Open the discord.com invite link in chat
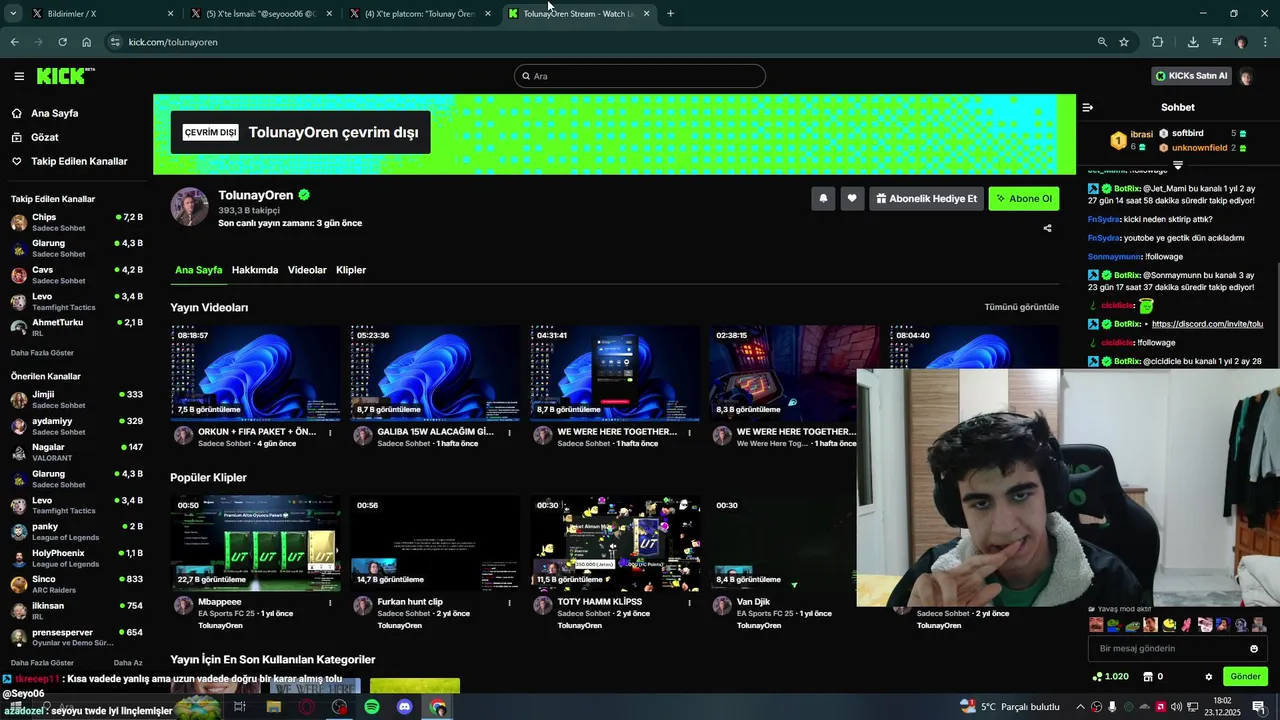 pos(1207,324)
